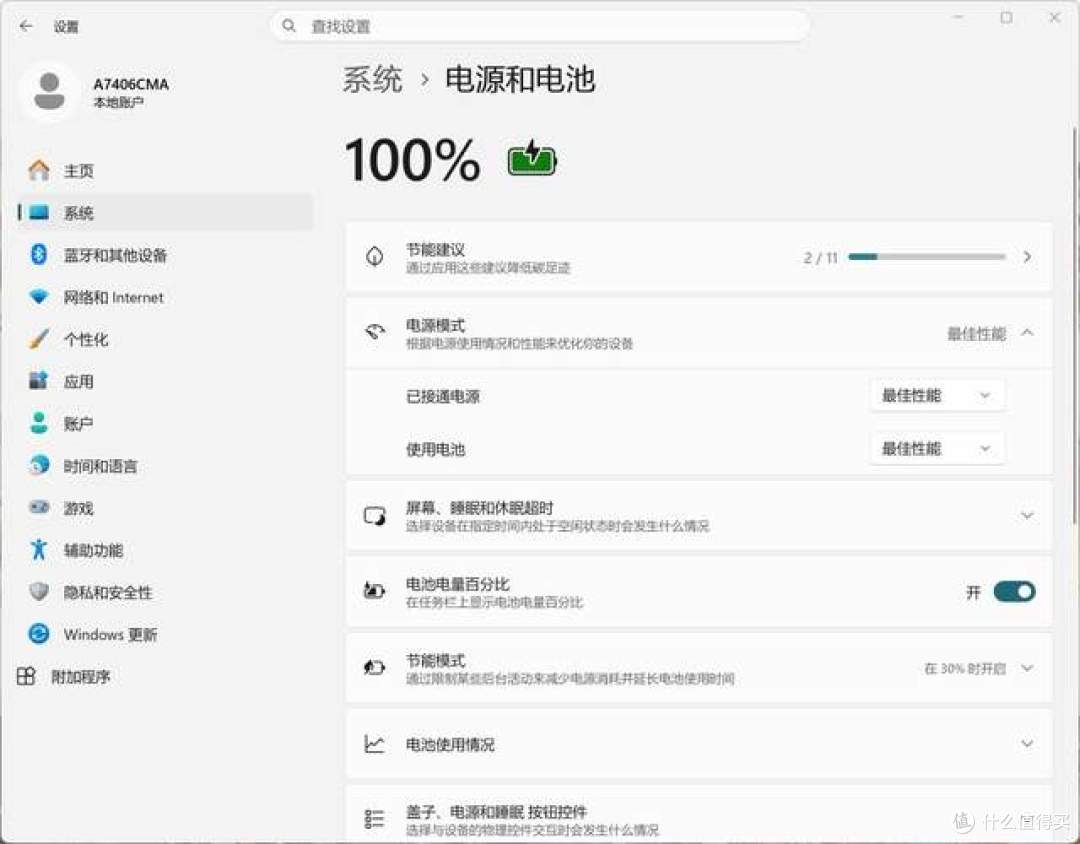
Task: Click the accessibility figure icon beside 辅助功能
Action: pos(39,550)
